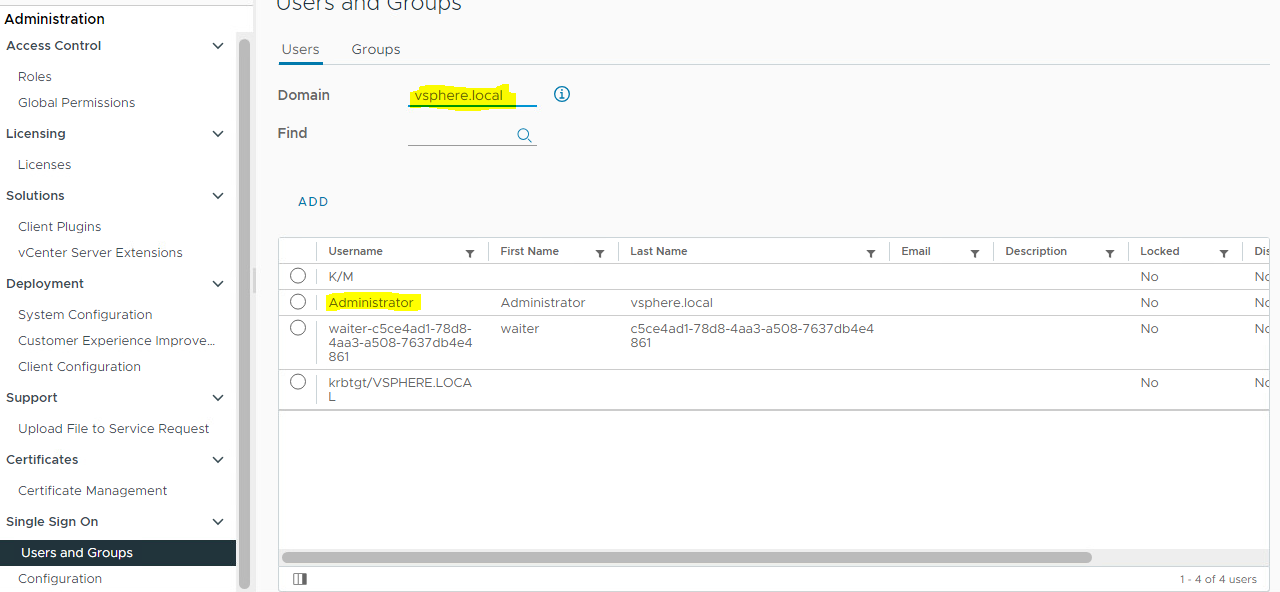The height and width of the screenshot is (592, 1280).
Task: Click the Administrator username cell
Action: pos(371,302)
